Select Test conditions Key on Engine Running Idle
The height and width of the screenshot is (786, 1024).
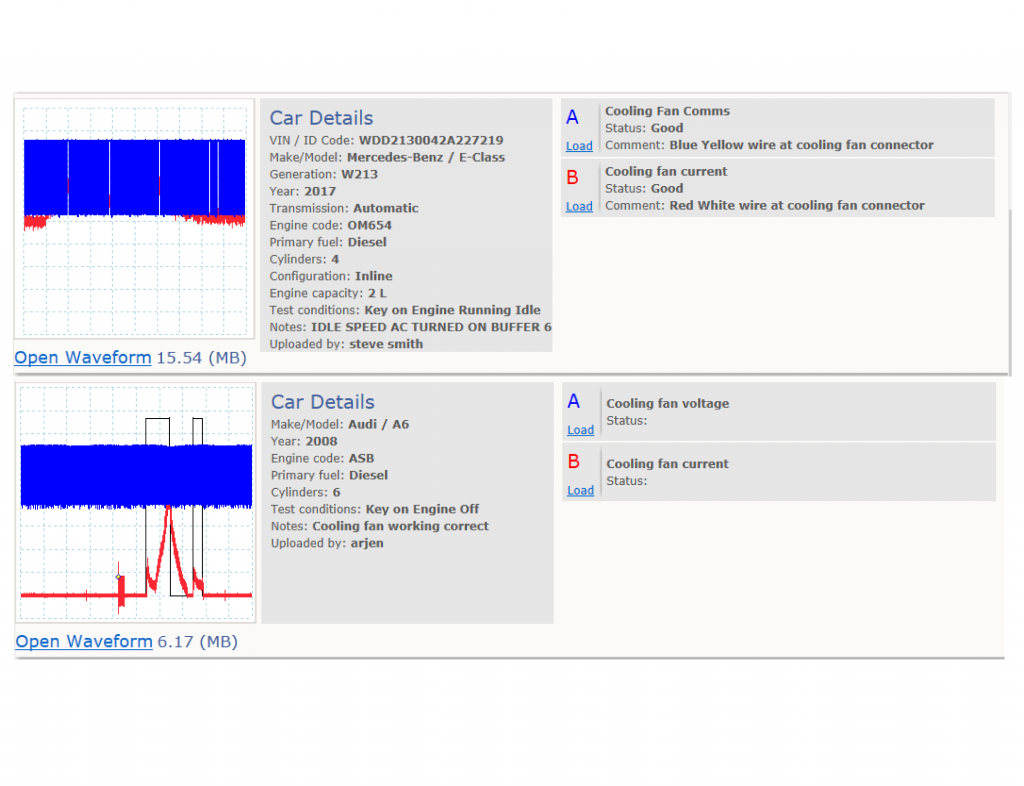point(405,310)
